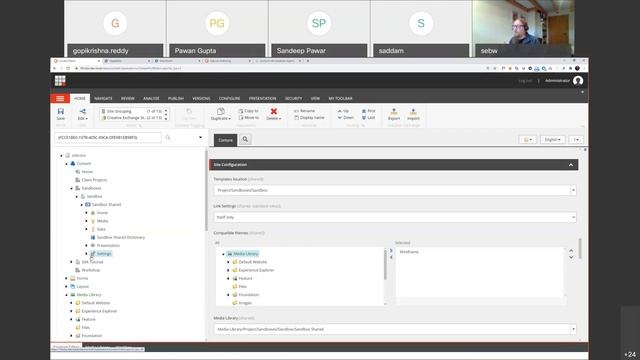
Task: Open the red Sitecore hamburger menu
Action: pos(60,98)
